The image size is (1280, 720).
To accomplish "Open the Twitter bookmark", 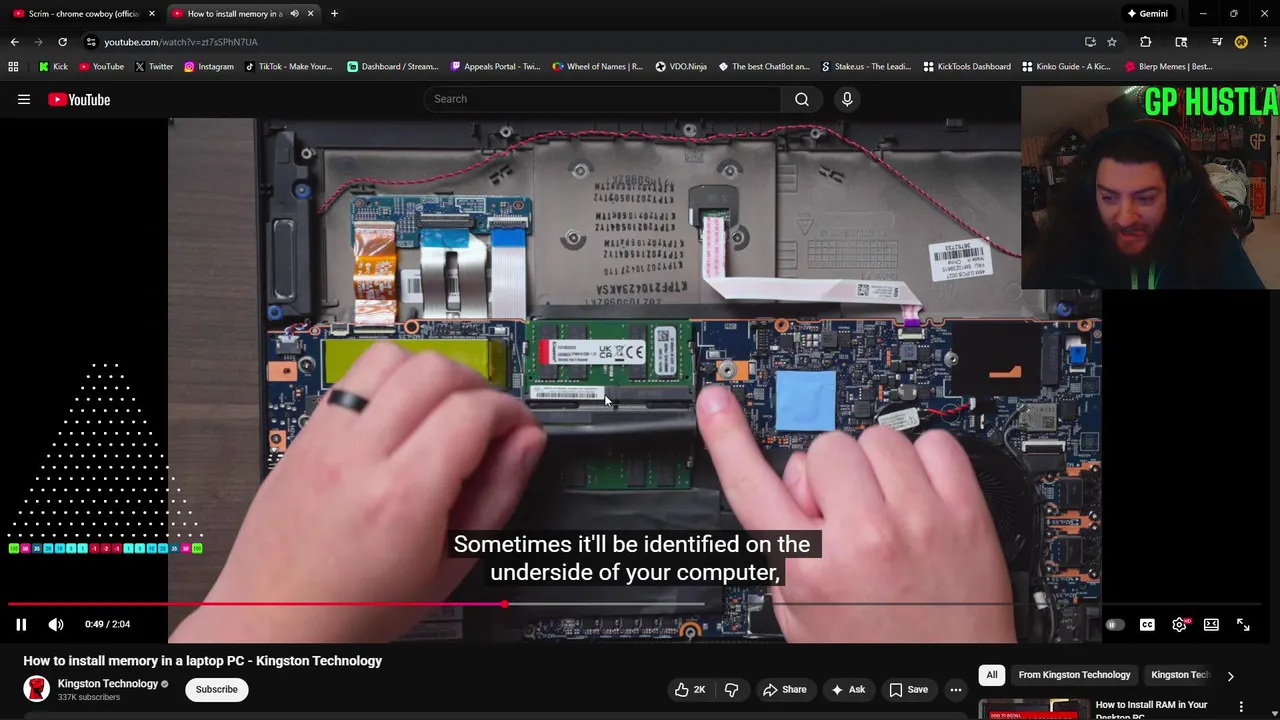I will pos(153,67).
